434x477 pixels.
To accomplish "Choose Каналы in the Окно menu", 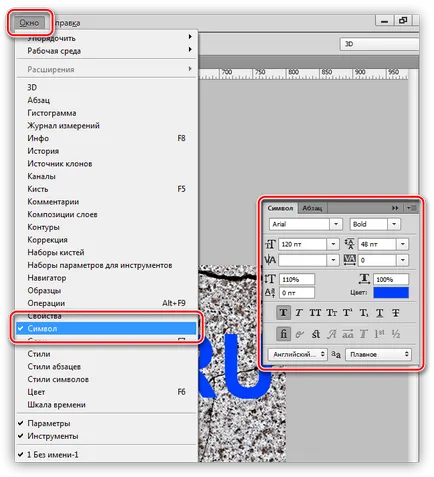I will [x=106, y=176].
